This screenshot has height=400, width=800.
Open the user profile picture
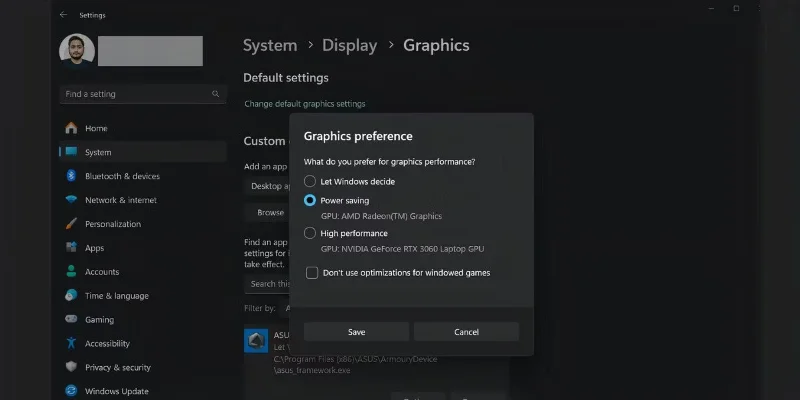click(x=77, y=51)
